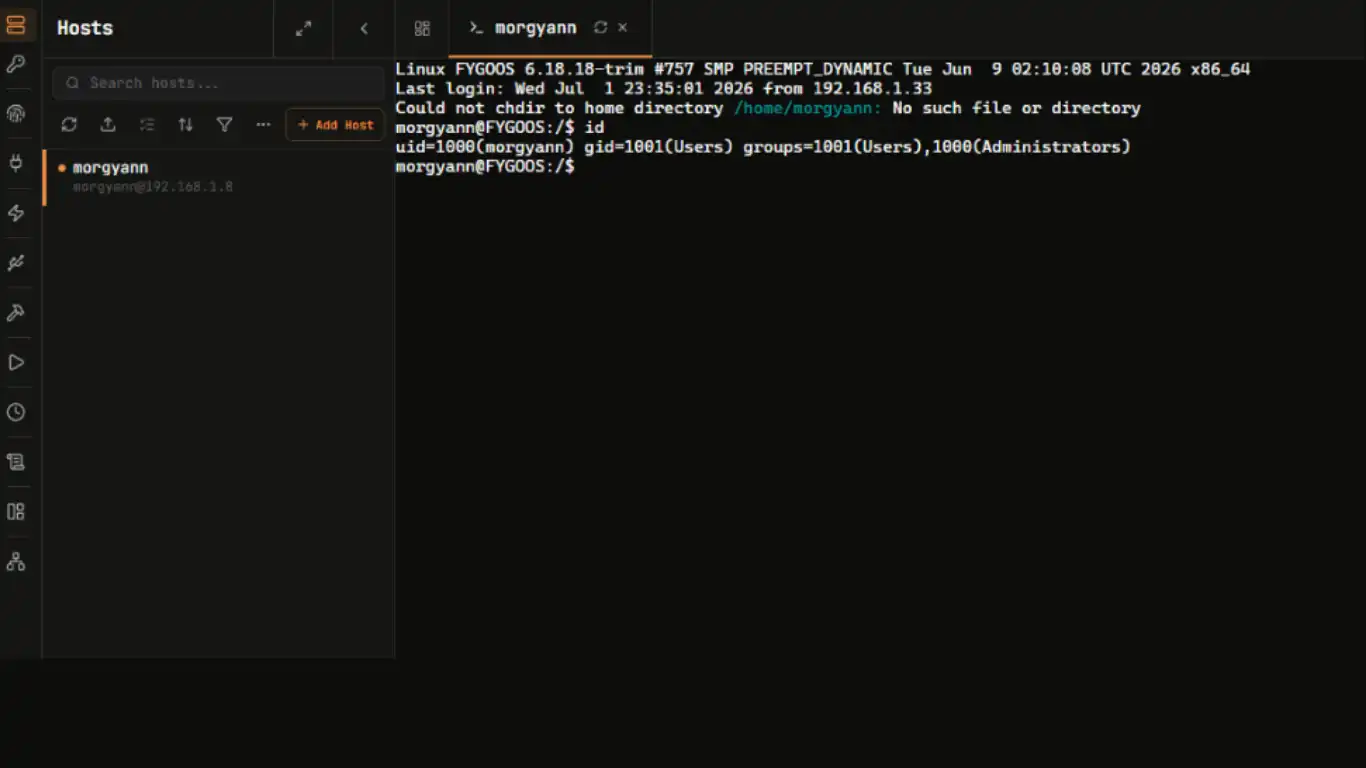Click the Hosts panel title
Image resolution: width=1366 pixels, height=768 pixels.
click(85, 28)
